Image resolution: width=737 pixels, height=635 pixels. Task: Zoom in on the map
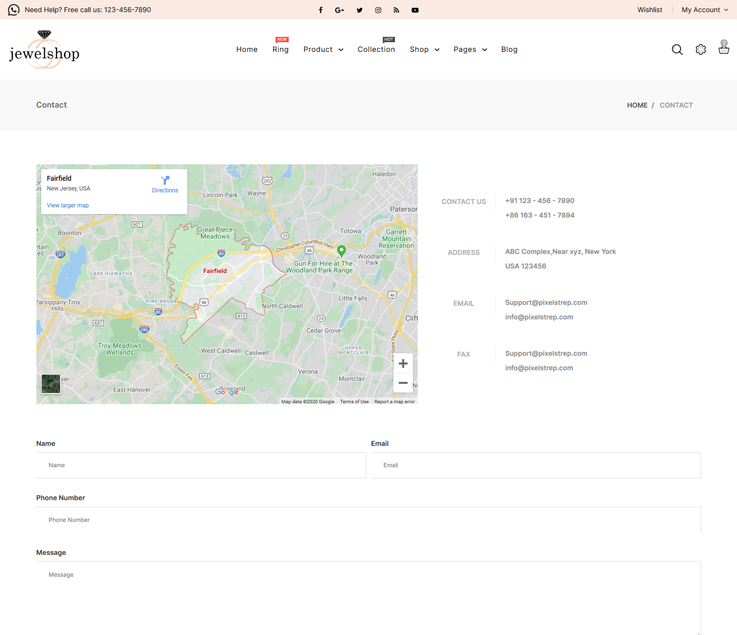point(403,364)
